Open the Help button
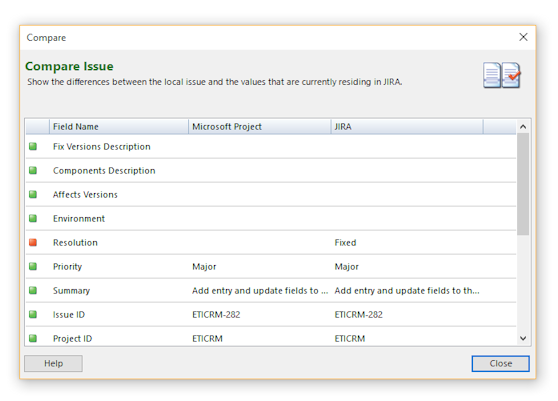Viewport: 558px width, 401px height. (53, 363)
